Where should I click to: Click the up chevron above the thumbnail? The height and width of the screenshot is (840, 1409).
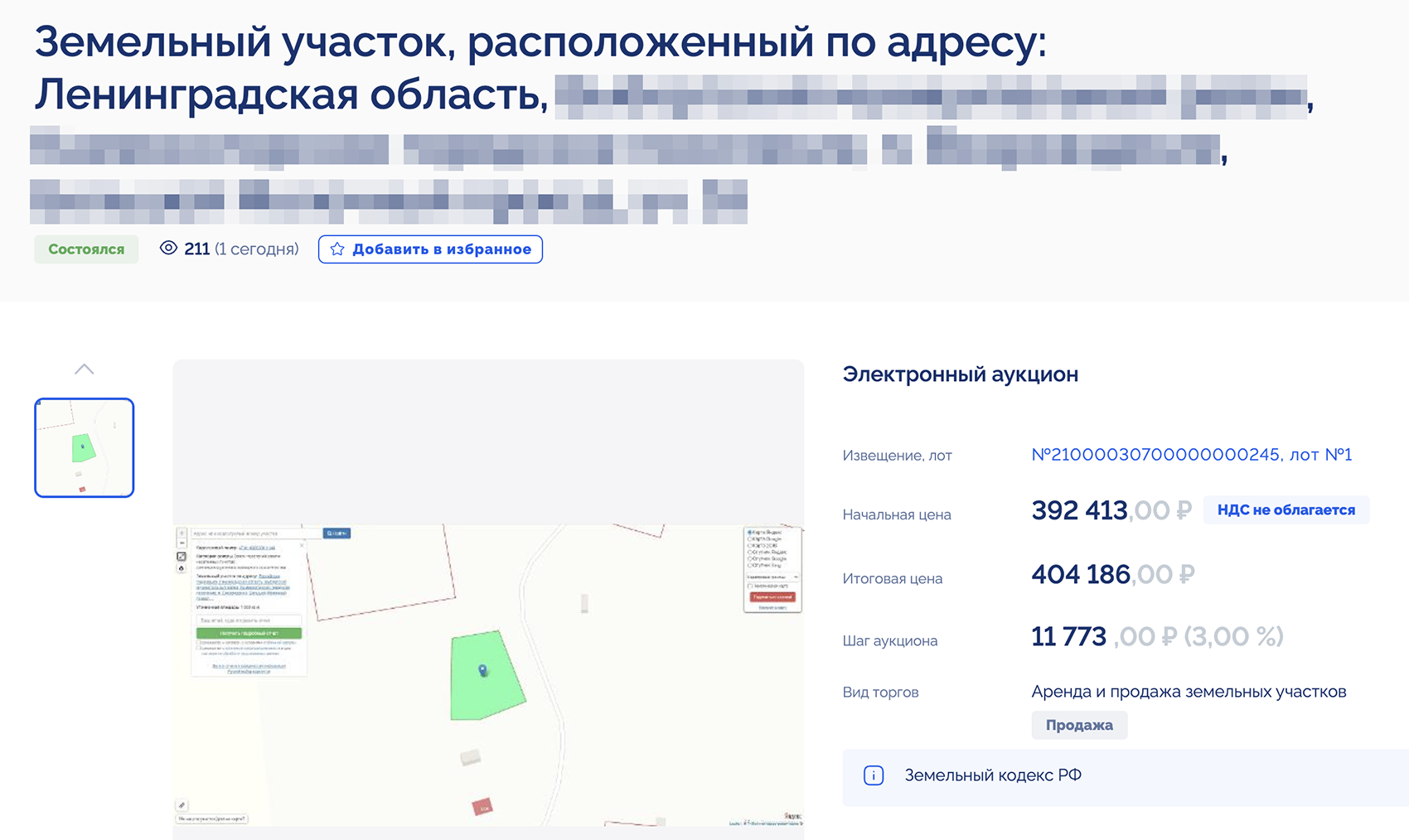tap(84, 369)
